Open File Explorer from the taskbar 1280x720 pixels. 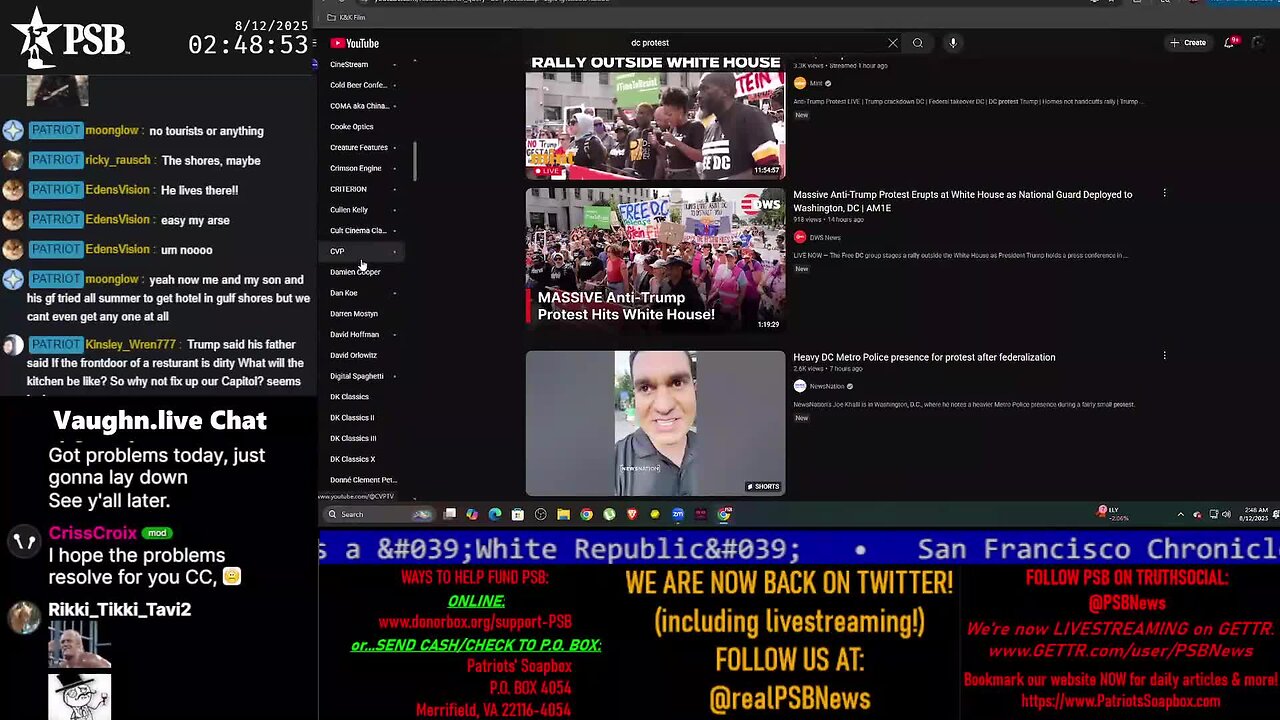coord(564,514)
